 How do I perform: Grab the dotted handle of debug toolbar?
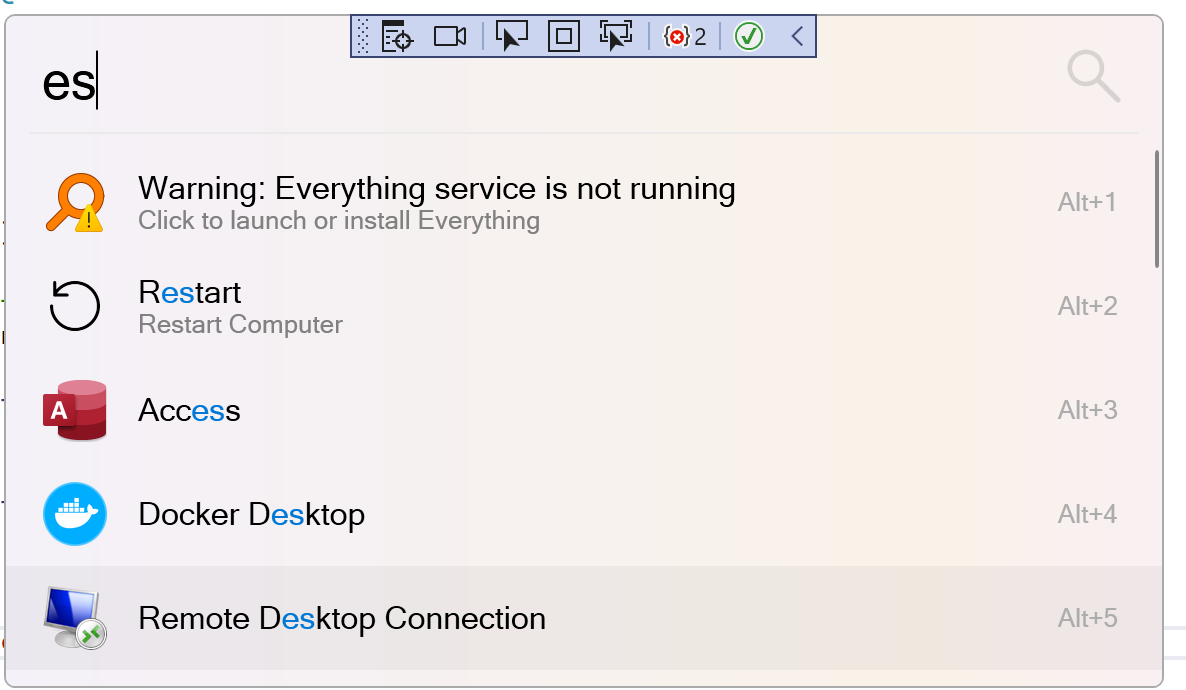coord(362,36)
